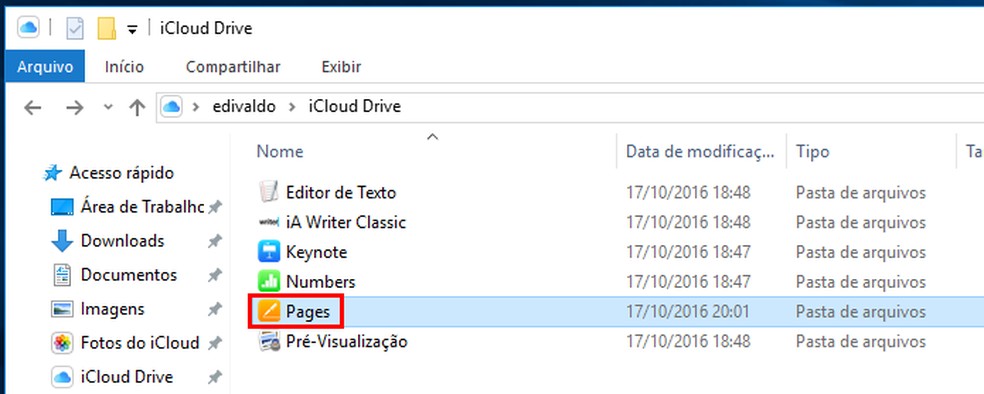Switch to the Compartilhar ribbon tab

pyautogui.click(x=233, y=67)
